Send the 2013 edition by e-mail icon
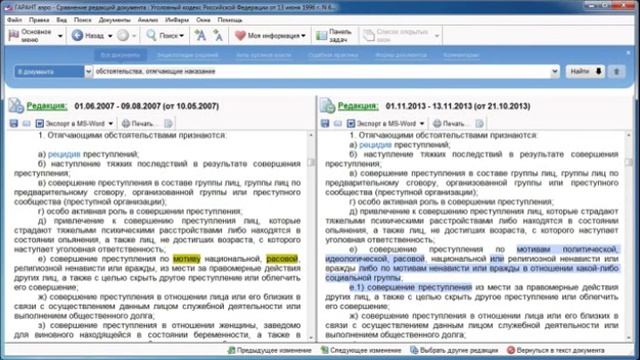 pyautogui.click(x=338, y=123)
